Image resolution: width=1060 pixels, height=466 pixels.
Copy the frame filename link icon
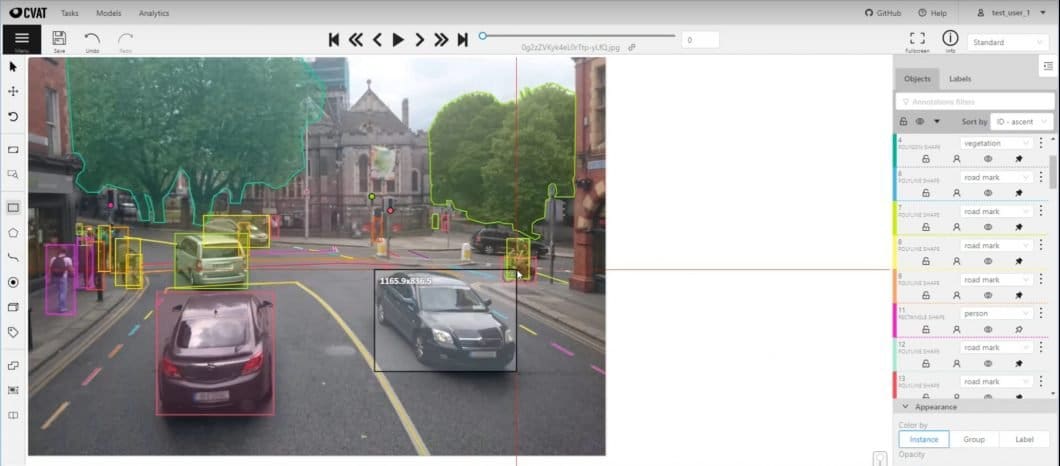pyautogui.click(x=631, y=47)
